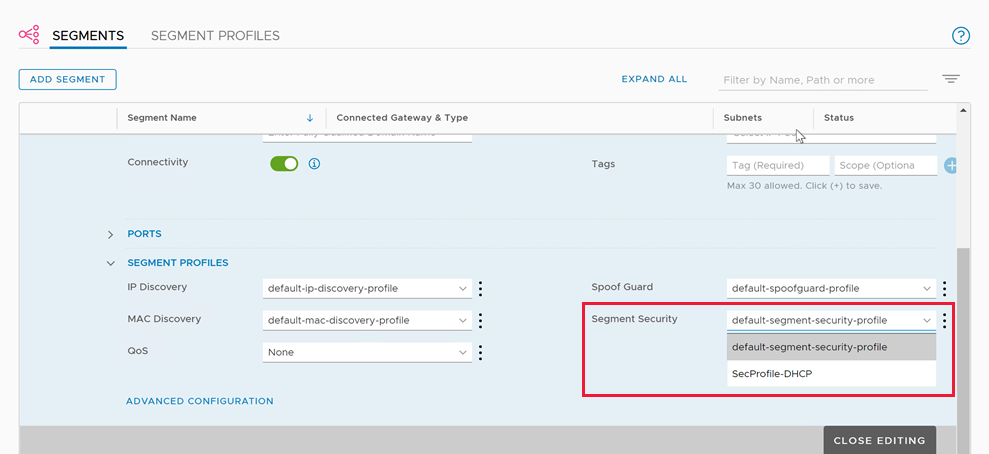Toggle the Connectivity switch off
Viewport: 989px width, 454px height.
[x=284, y=163]
